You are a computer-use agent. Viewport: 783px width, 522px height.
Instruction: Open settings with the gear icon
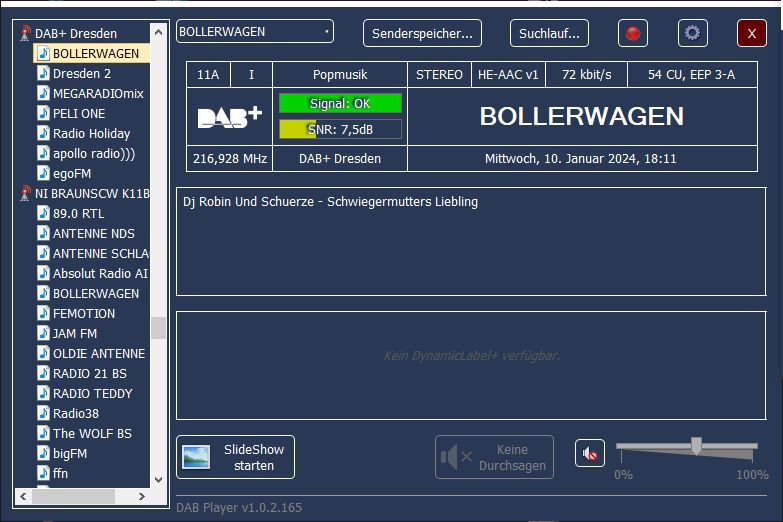692,33
